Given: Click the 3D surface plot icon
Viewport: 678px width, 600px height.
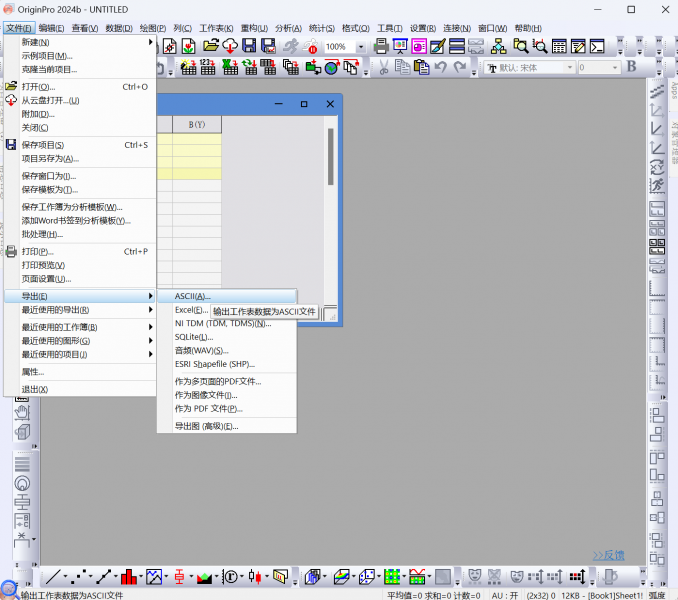Looking at the screenshot, I should click(342, 577).
